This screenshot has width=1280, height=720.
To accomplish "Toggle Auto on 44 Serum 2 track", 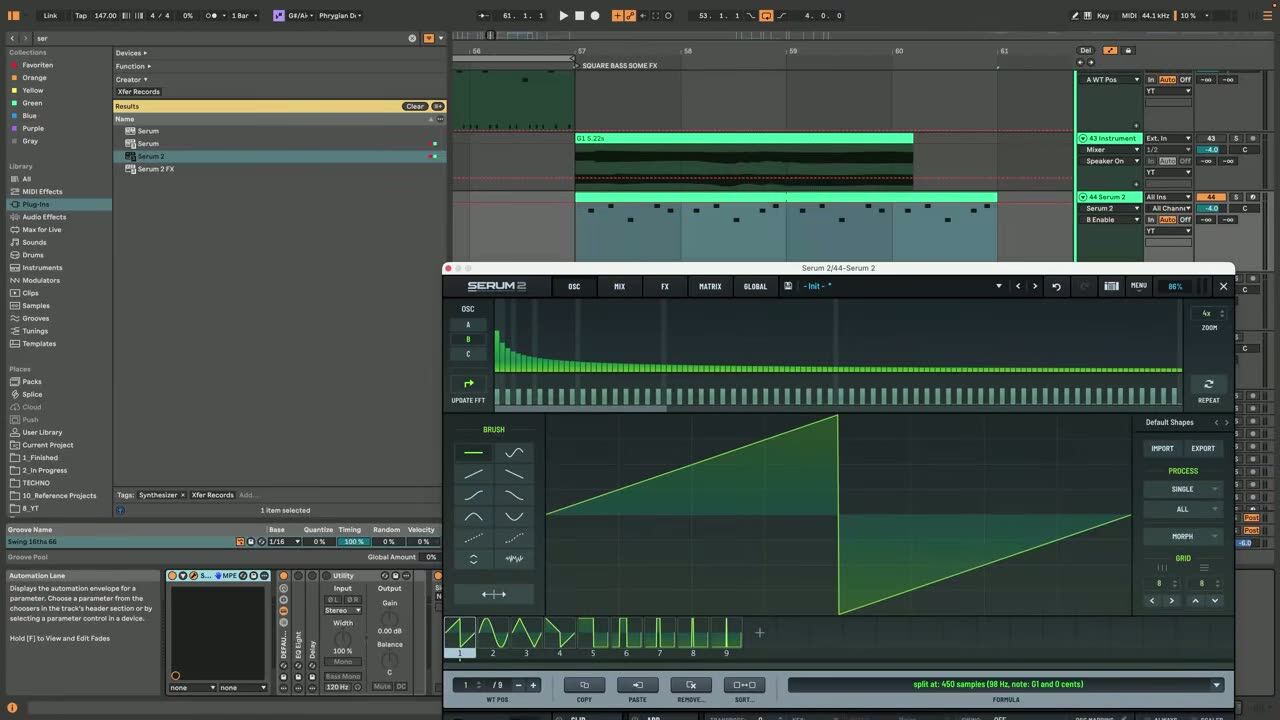I will tap(1167, 219).
